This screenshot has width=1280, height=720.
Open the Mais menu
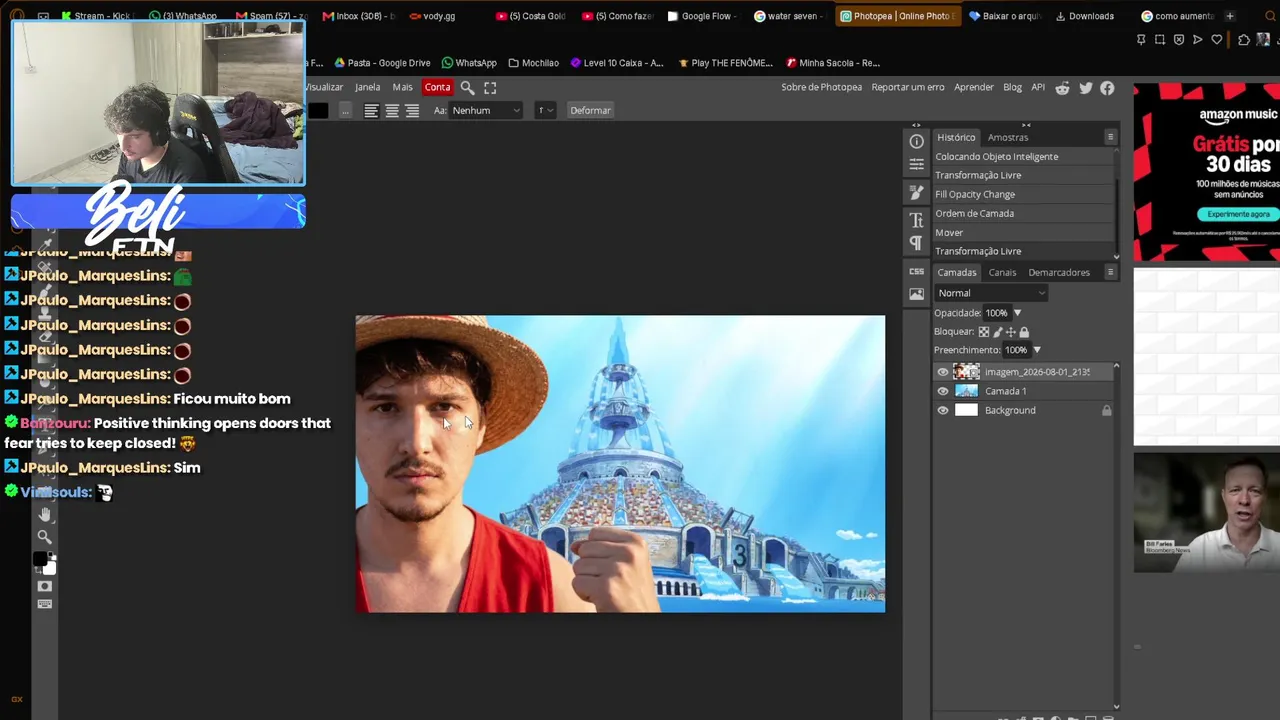402,88
